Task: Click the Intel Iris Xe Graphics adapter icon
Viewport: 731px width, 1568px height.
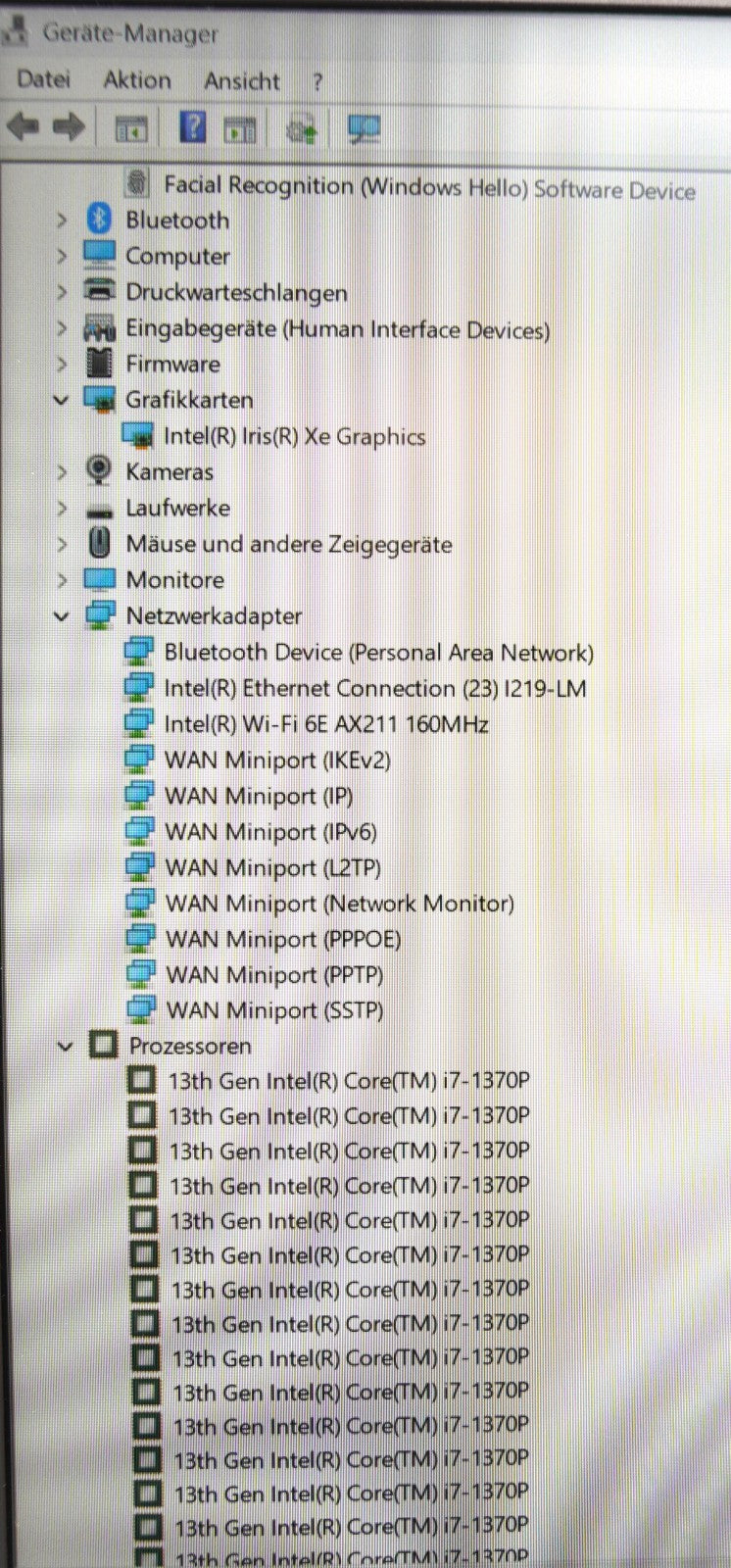Action: tap(139, 435)
